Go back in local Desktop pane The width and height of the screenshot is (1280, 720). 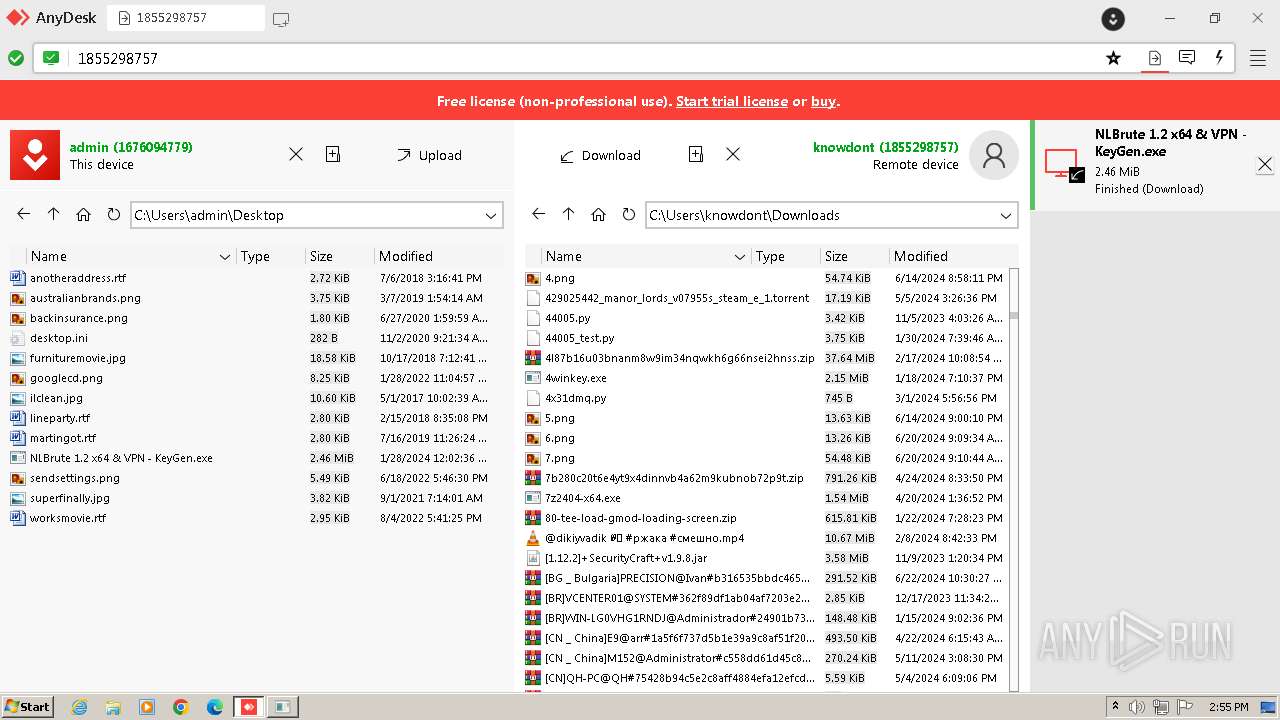point(24,214)
